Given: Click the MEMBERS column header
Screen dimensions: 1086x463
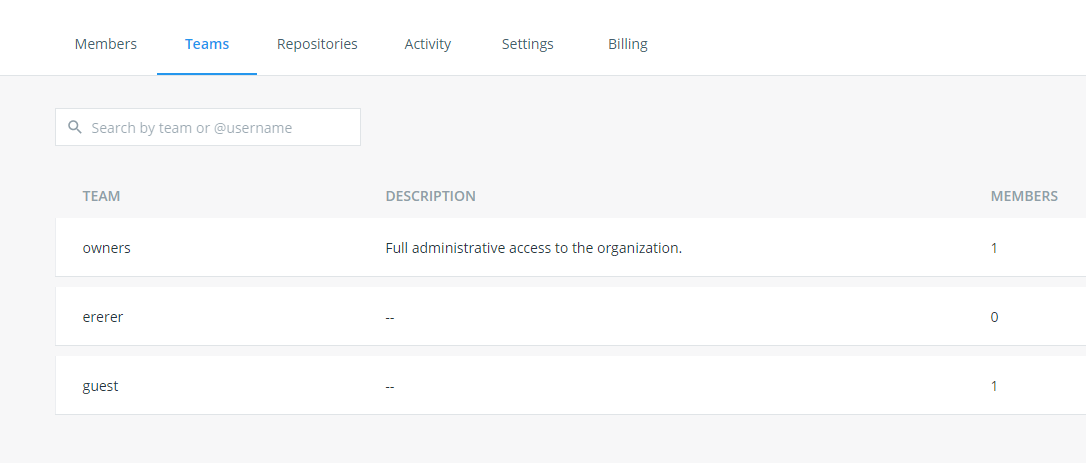Looking at the screenshot, I should click(x=1024, y=196).
